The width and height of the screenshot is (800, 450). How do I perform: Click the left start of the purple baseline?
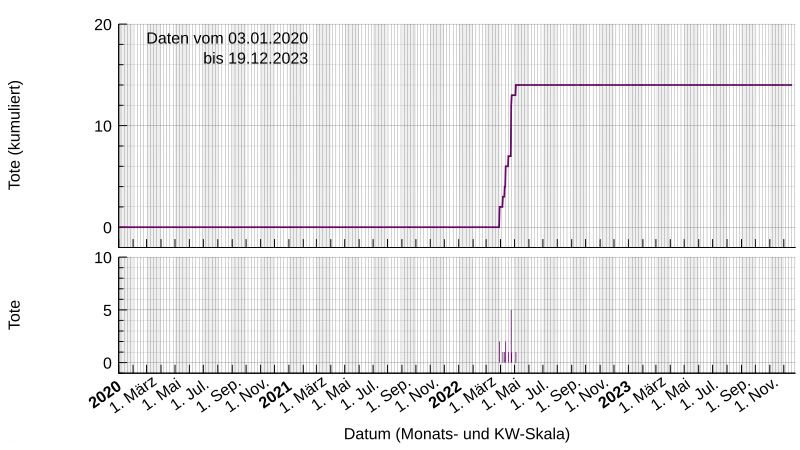[x=122, y=227]
